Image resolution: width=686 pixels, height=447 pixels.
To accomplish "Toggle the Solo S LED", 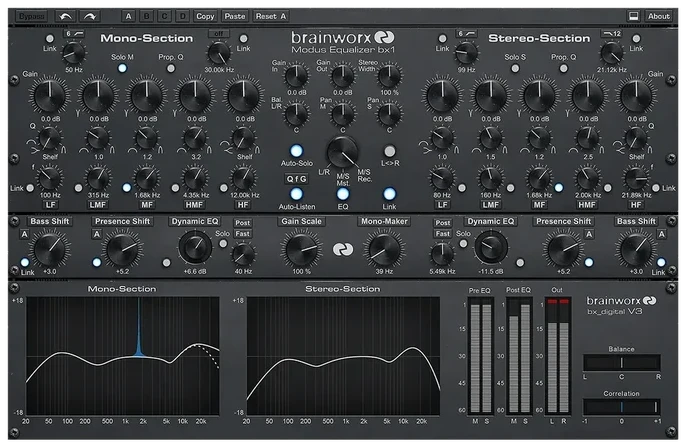I will (515, 68).
